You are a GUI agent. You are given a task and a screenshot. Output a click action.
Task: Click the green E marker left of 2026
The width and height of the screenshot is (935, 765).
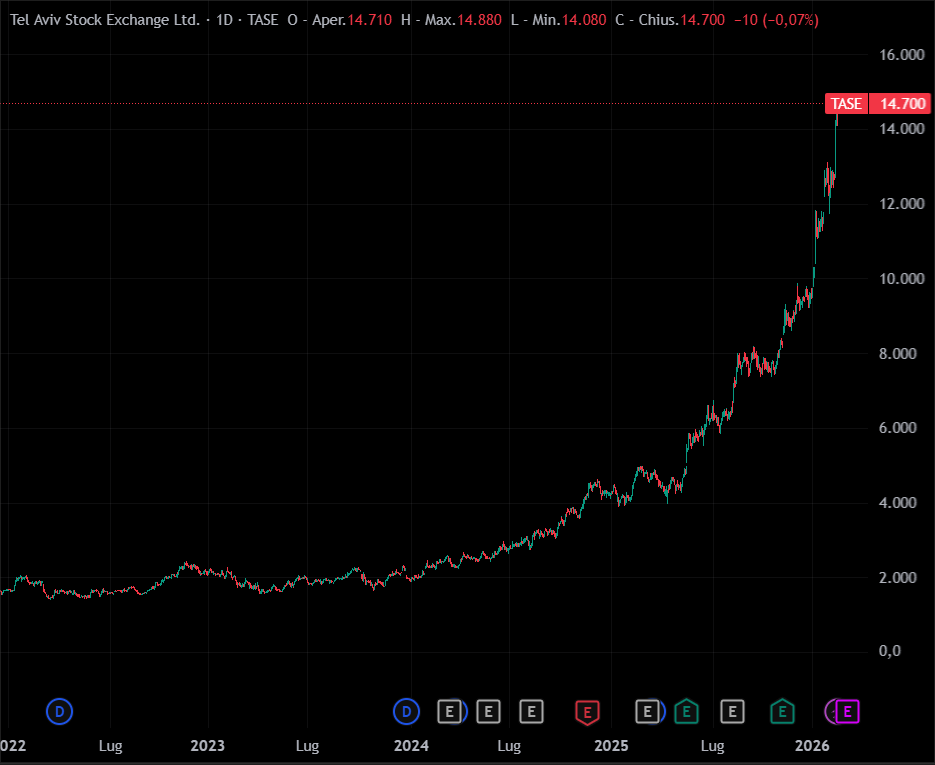[x=782, y=712]
